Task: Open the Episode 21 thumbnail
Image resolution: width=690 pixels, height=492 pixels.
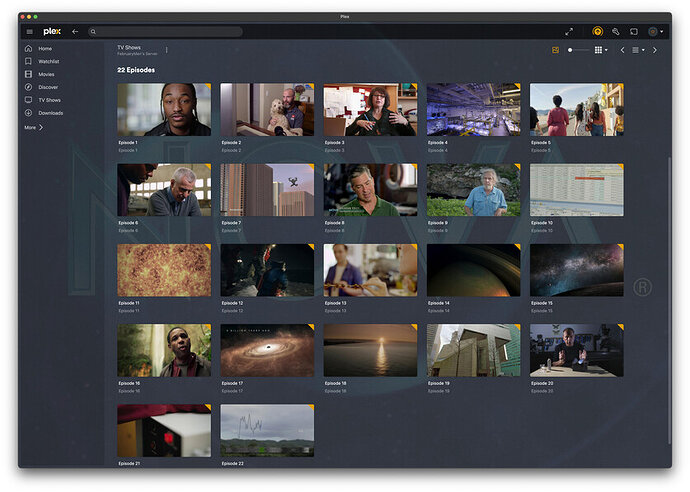Action: [x=164, y=430]
